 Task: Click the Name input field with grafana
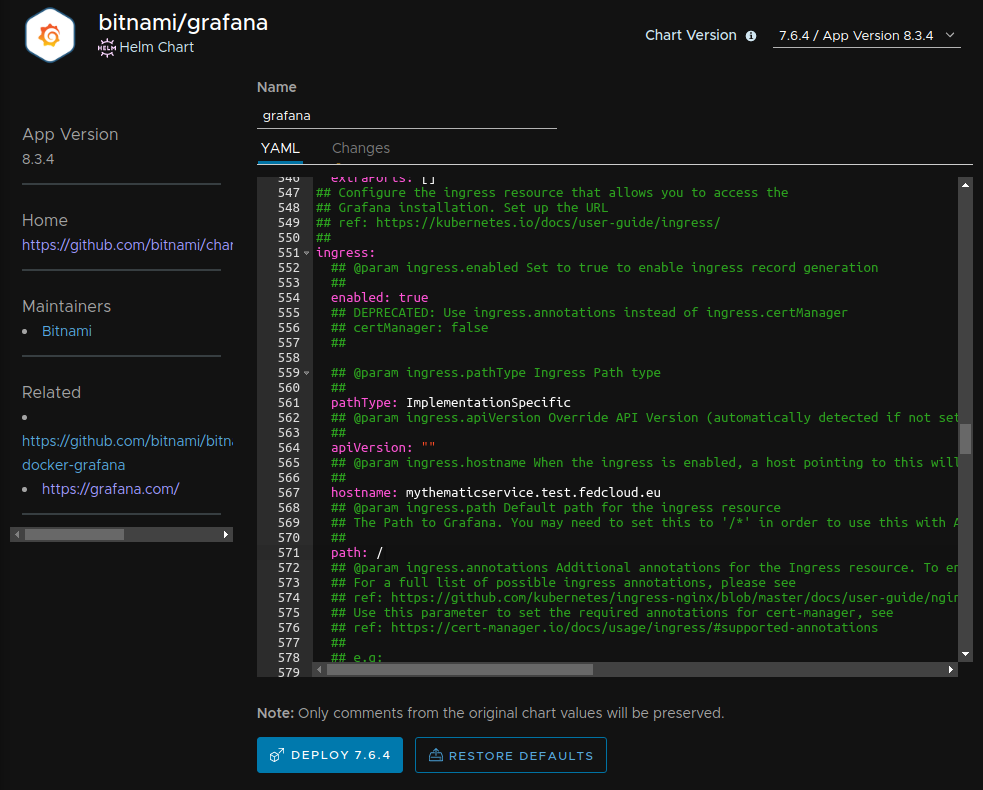(x=406, y=116)
